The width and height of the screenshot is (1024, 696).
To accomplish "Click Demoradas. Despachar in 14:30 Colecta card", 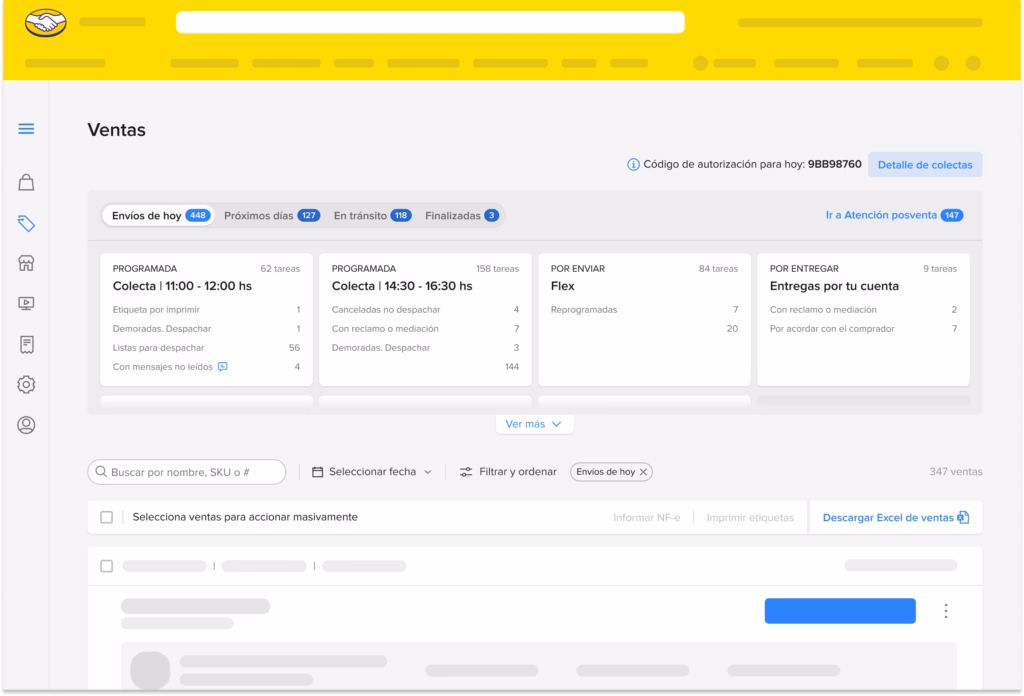I will tap(425, 348).
